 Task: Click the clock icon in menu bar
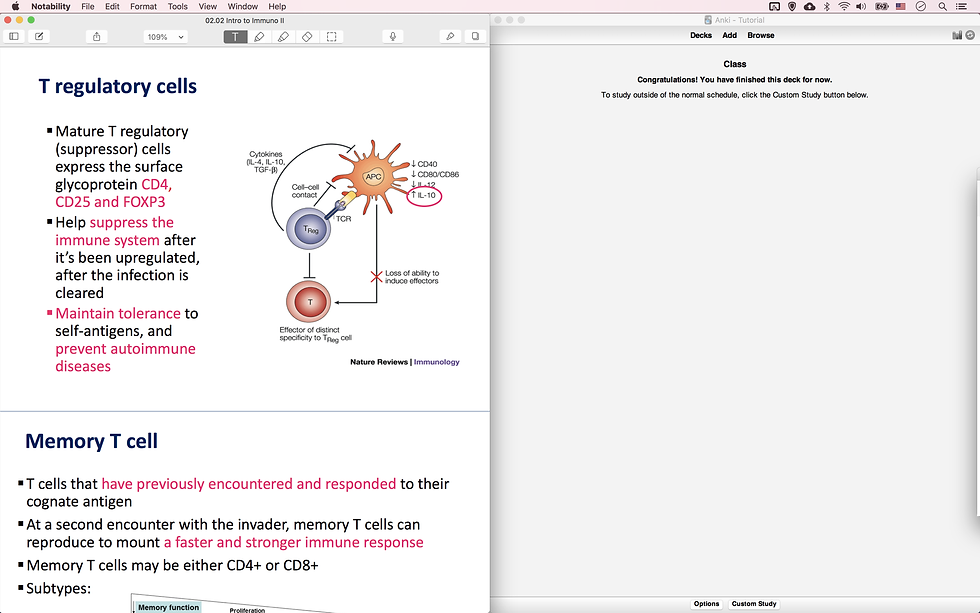pos(921,6)
